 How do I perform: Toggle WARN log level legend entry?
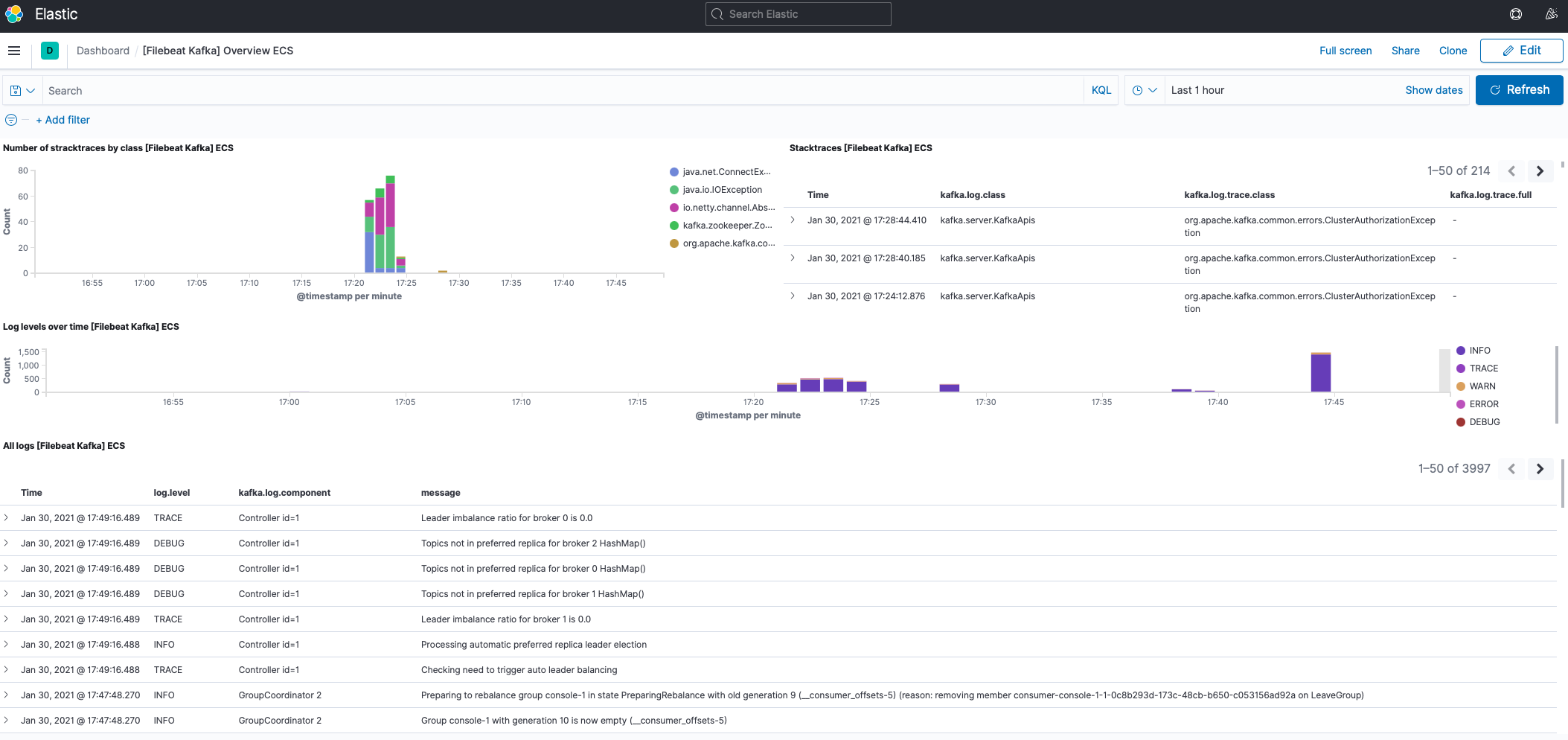[1476, 386]
